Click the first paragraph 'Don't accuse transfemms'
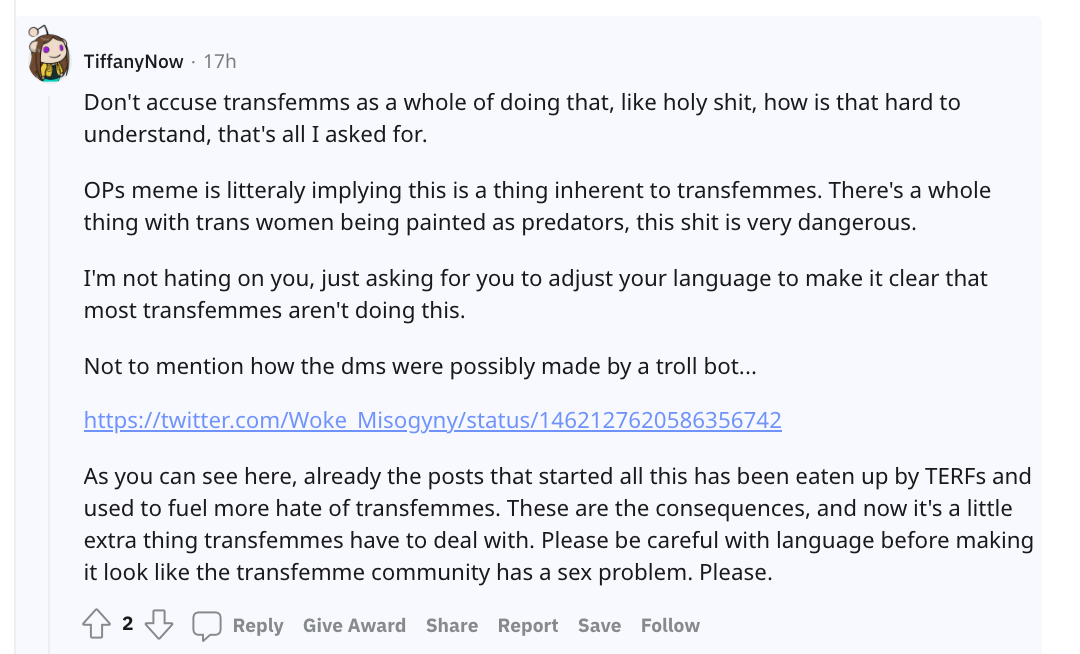The width and height of the screenshot is (1080, 654). coord(522,118)
